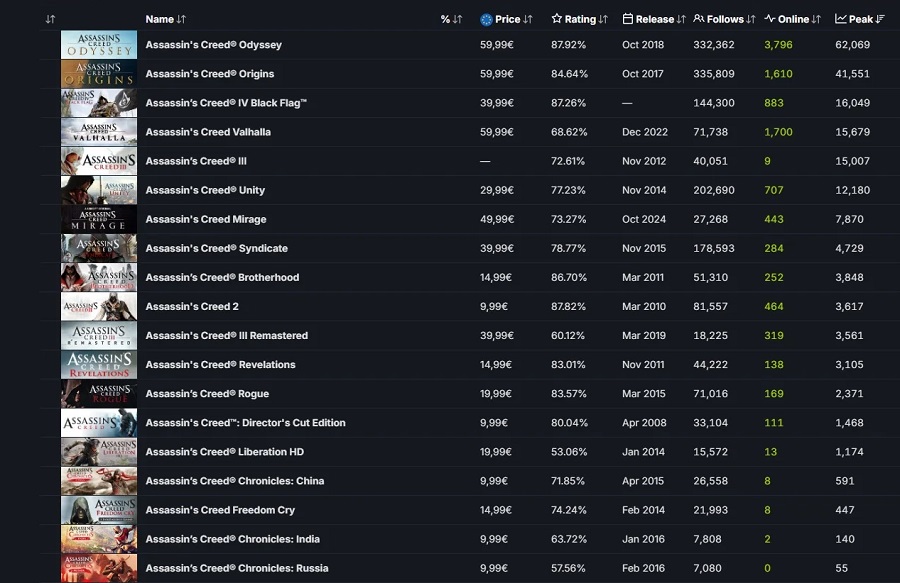Sort by the Price column header

[508, 19]
